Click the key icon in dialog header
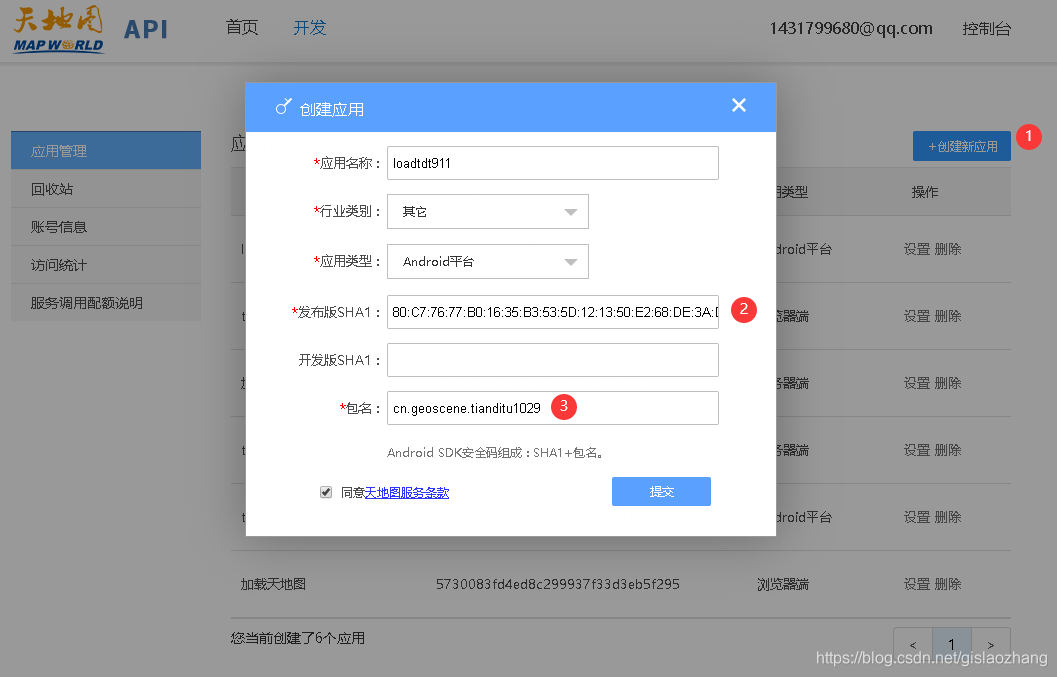Screen dimensions: 1057x677 [x=283, y=107]
